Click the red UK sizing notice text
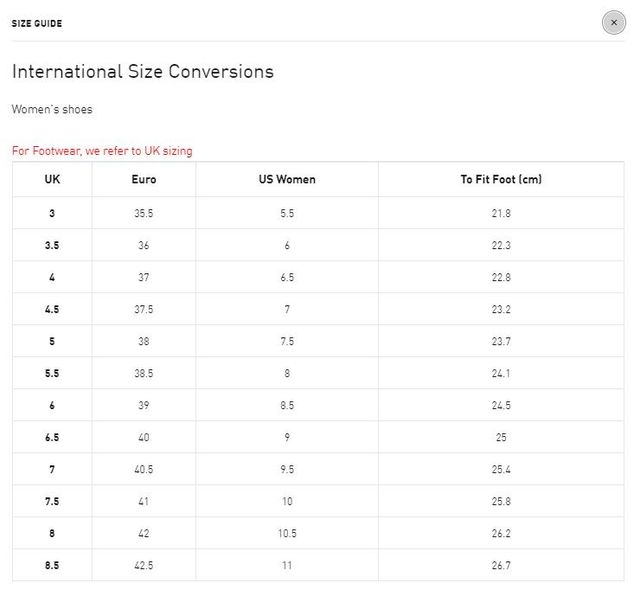This screenshot has height=596, width=640. point(102,151)
